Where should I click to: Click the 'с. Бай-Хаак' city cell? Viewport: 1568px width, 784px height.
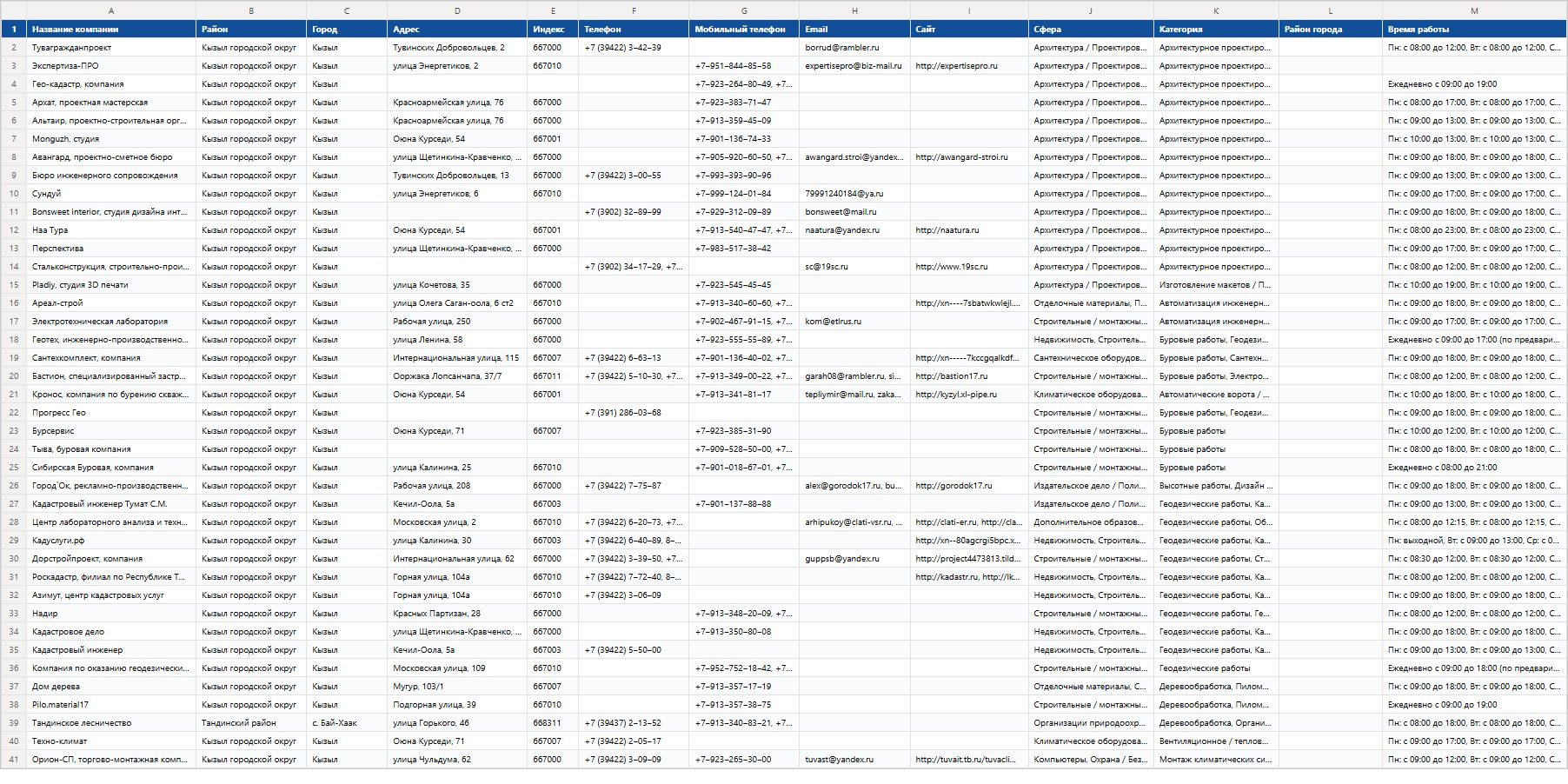[x=347, y=723]
